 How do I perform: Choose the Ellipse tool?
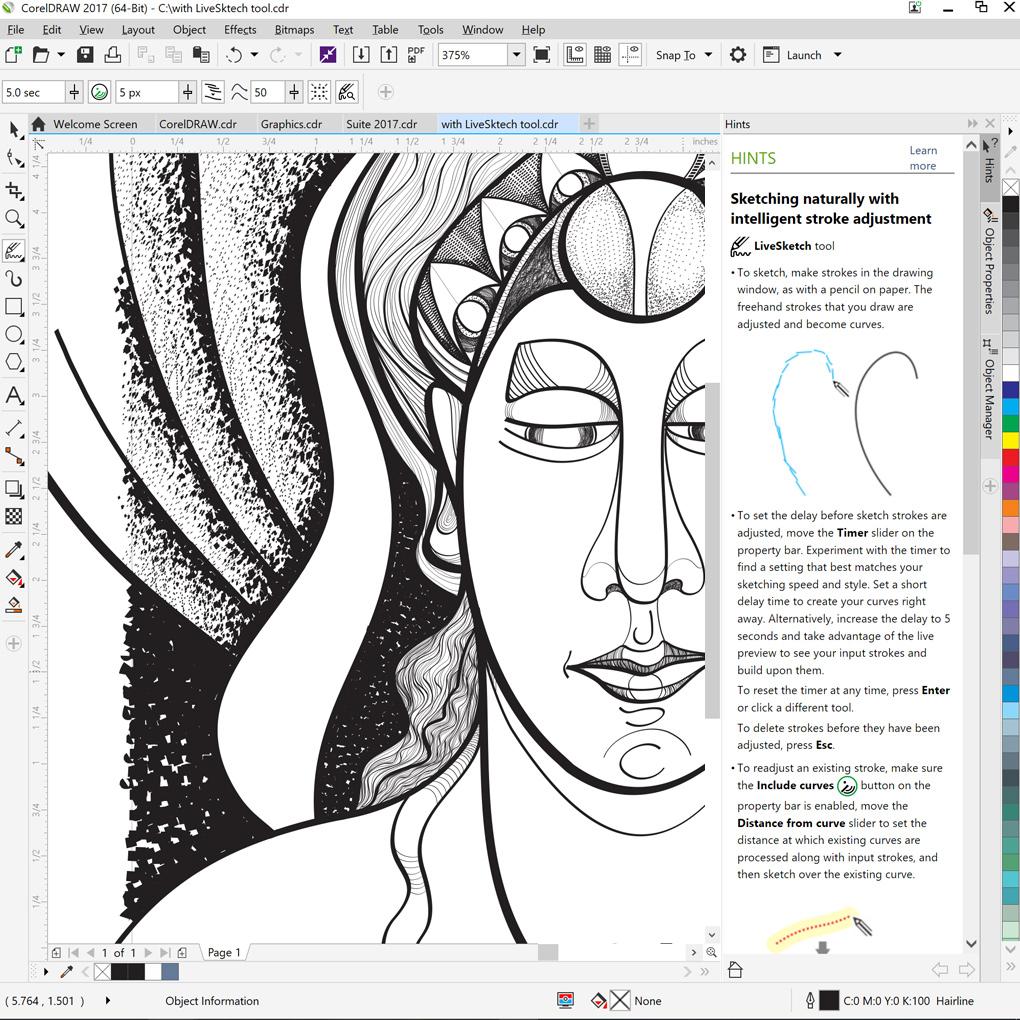(14, 335)
